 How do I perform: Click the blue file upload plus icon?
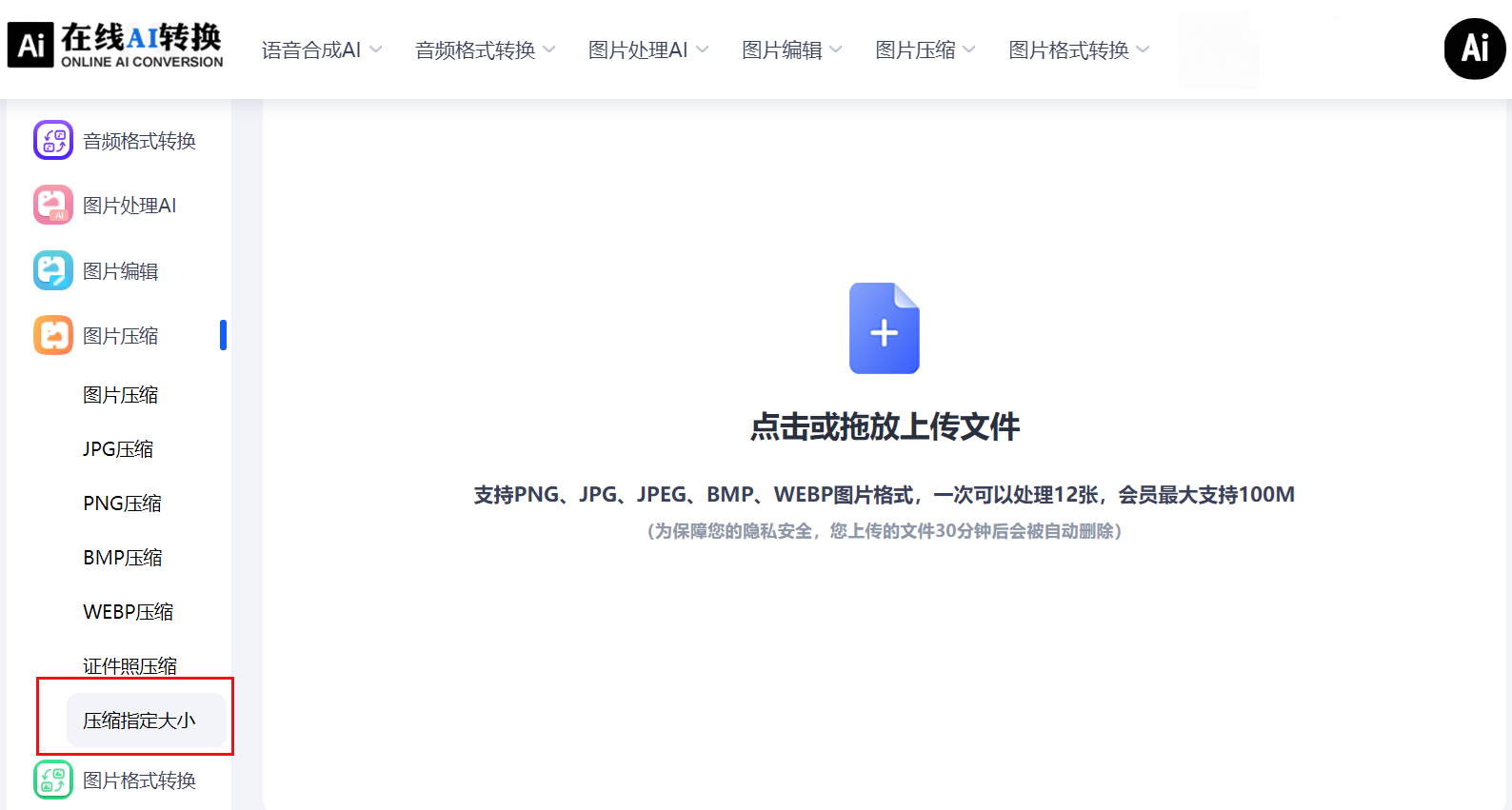pos(884,328)
